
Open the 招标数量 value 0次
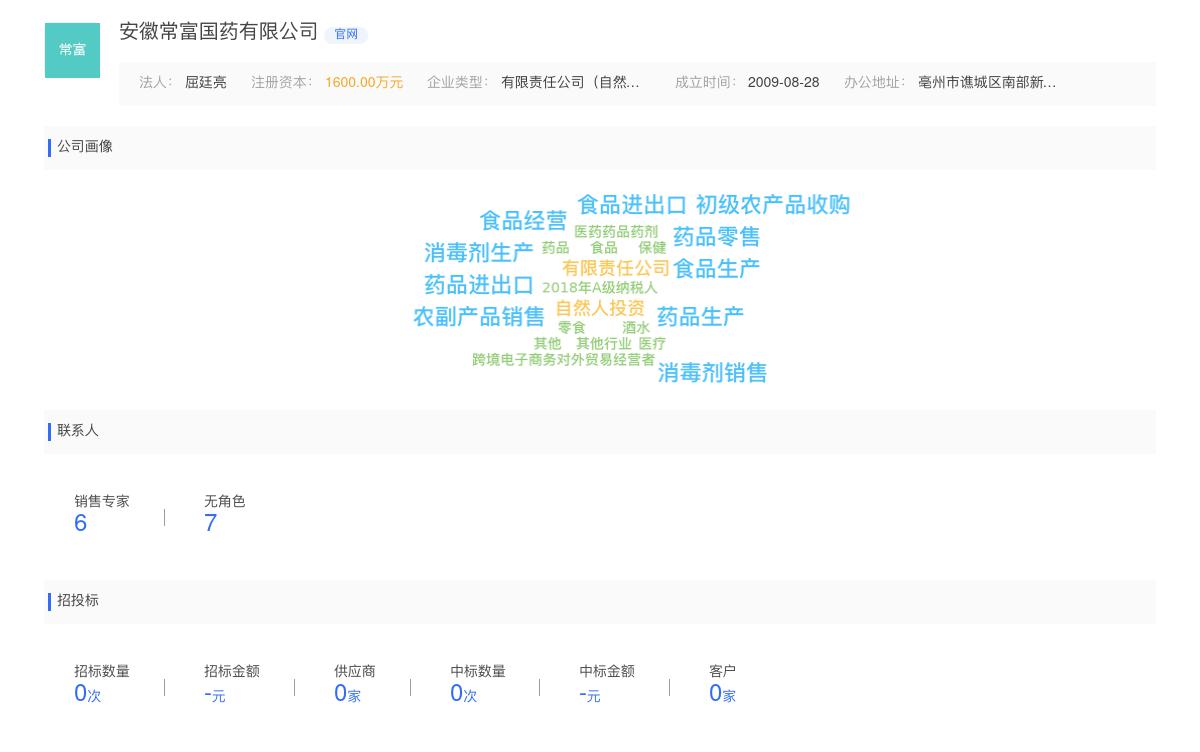click(x=88, y=693)
